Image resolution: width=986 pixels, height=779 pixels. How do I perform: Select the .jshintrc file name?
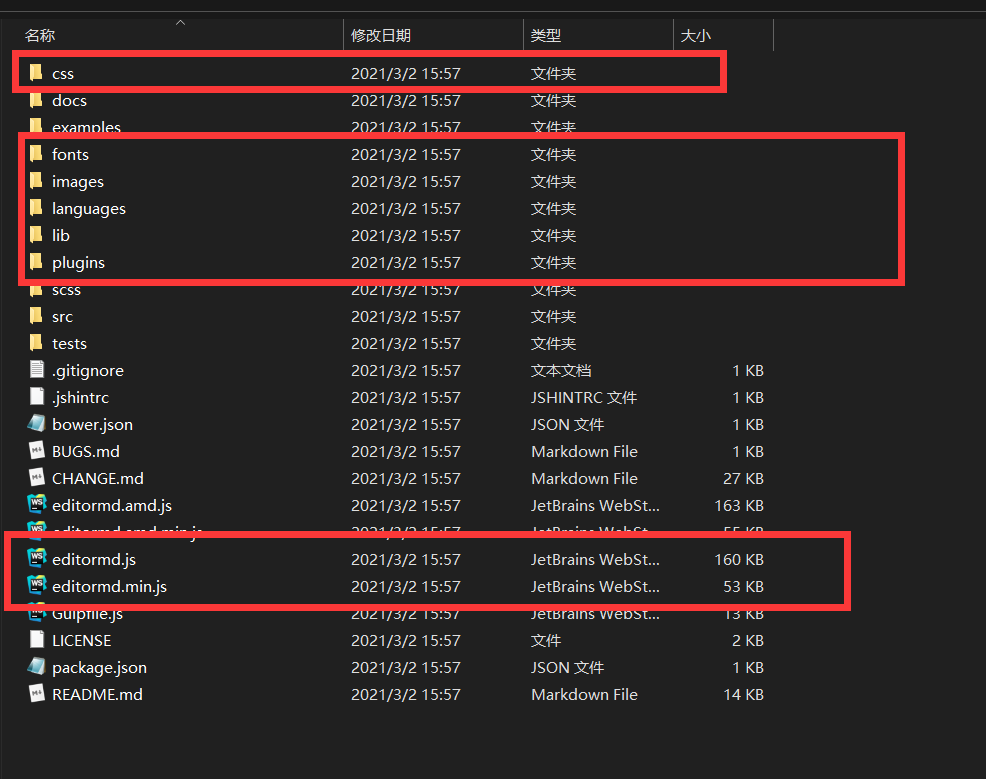point(80,398)
